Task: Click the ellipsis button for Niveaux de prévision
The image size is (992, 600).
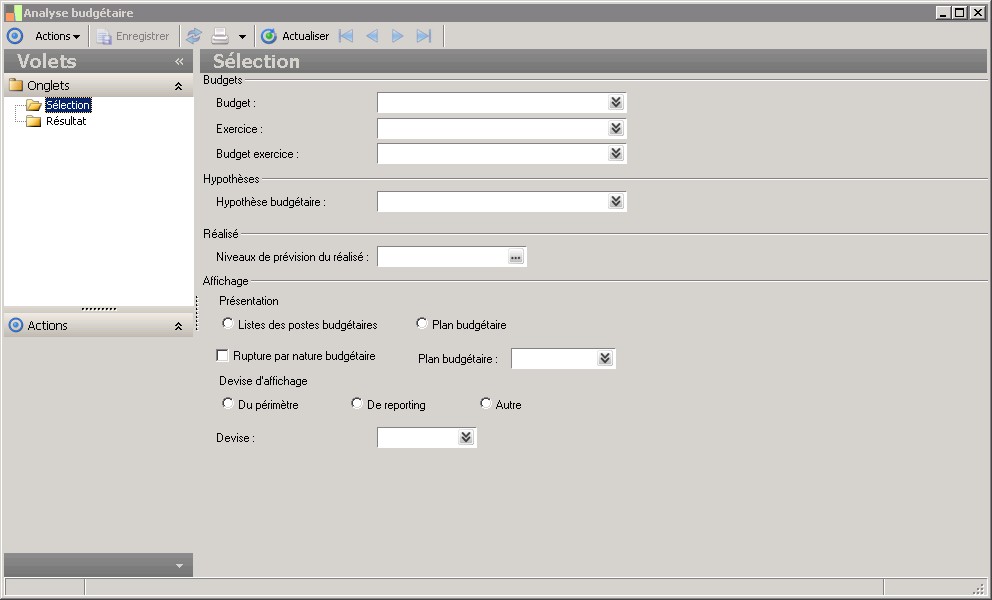Action: pyautogui.click(x=515, y=257)
